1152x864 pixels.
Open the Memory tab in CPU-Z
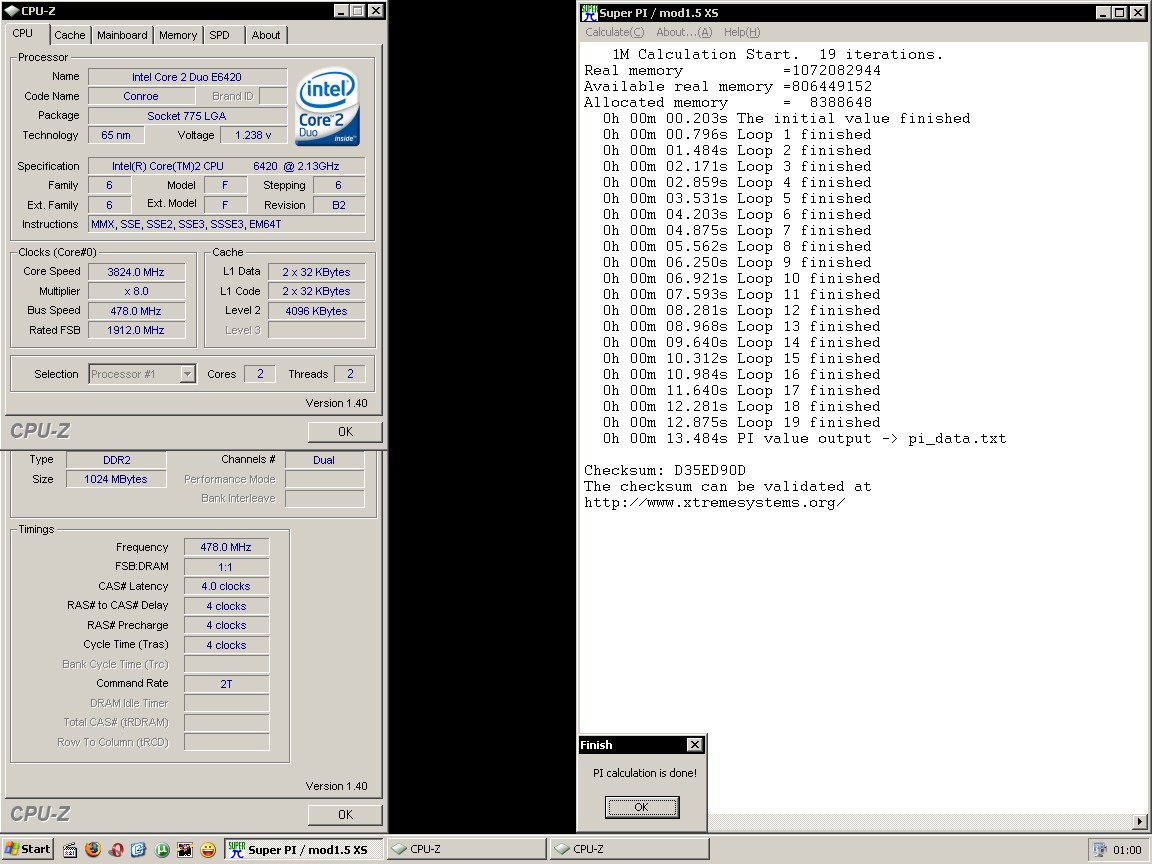pos(178,35)
